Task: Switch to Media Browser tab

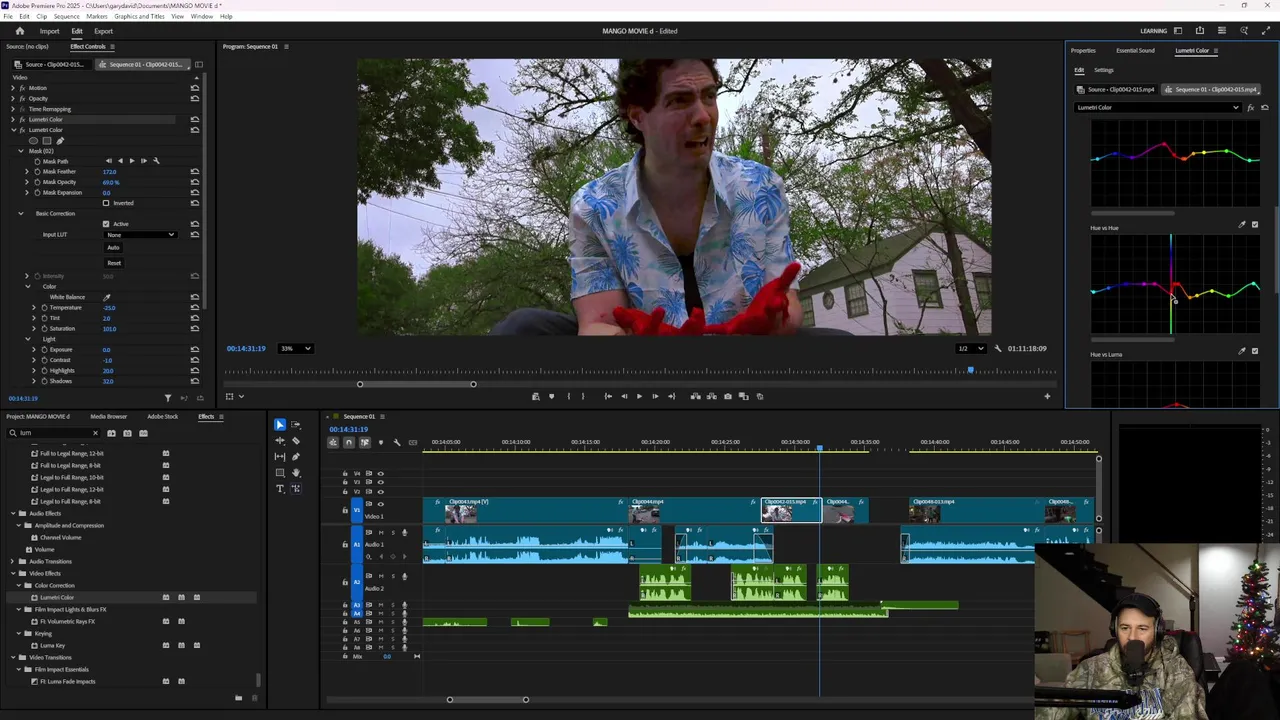Action: (x=109, y=416)
